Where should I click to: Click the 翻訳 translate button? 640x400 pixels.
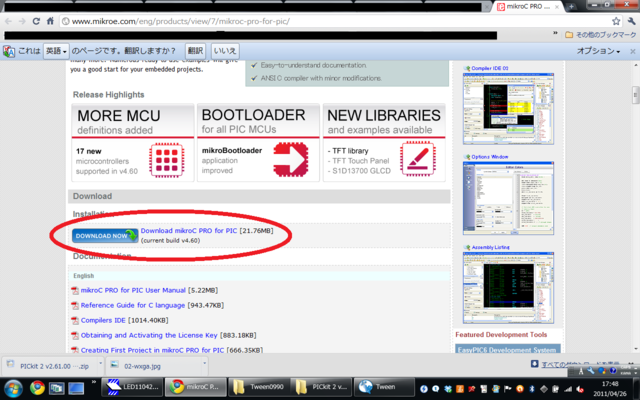click(195, 51)
